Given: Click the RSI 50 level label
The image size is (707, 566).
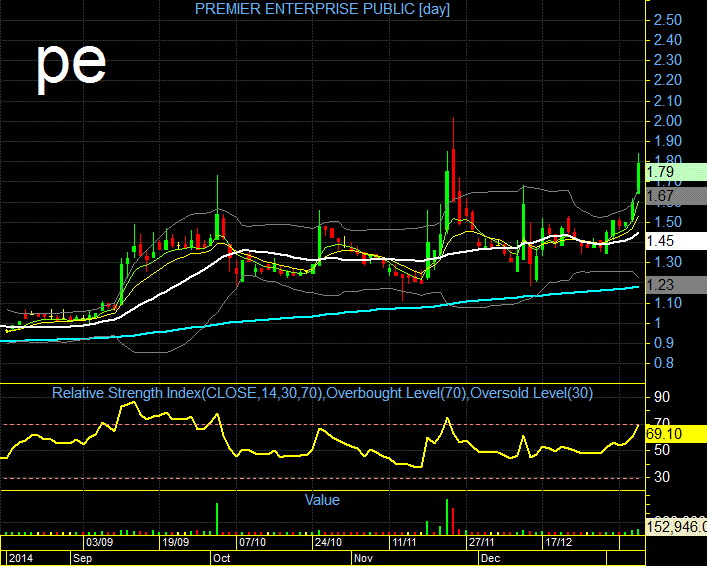Looking at the screenshot, I should (x=661, y=450).
